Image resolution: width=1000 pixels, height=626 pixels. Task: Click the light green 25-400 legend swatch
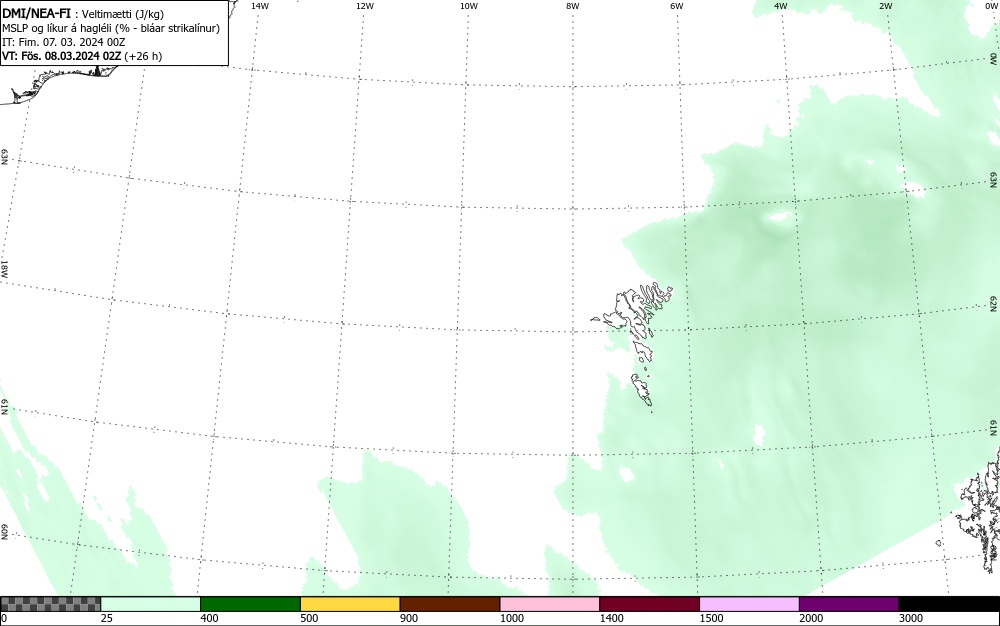point(151,604)
